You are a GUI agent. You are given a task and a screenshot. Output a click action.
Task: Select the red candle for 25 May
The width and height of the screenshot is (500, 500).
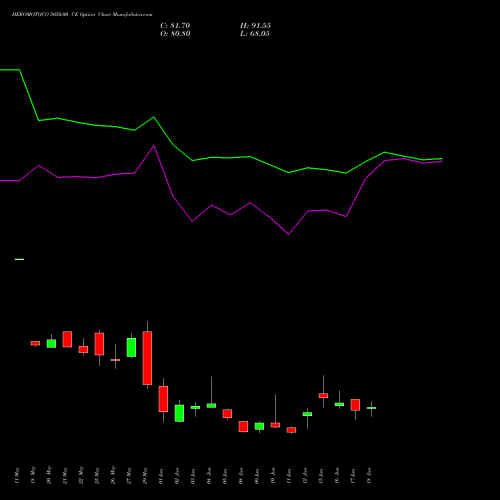[99, 344]
